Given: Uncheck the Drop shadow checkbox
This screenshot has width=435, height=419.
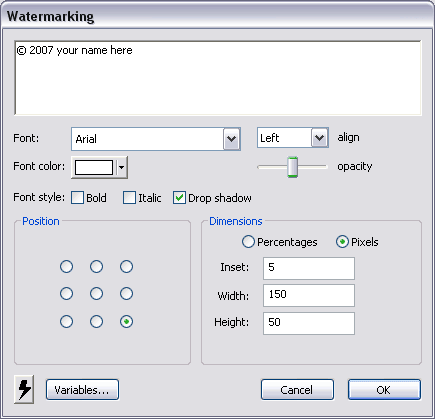Looking at the screenshot, I should click(x=179, y=198).
